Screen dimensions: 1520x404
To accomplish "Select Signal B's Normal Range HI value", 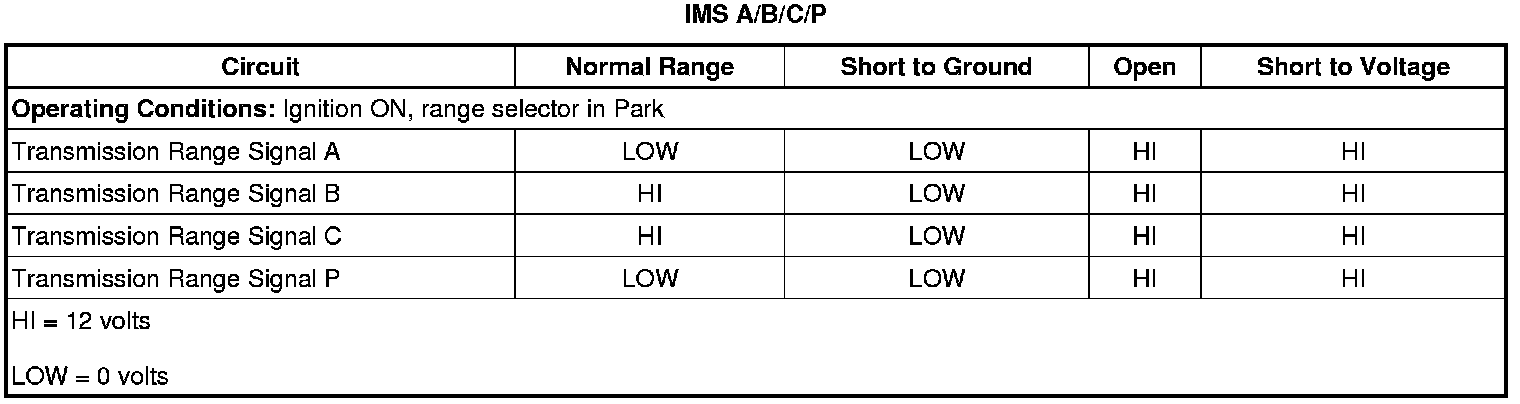I will pos(649,194).
